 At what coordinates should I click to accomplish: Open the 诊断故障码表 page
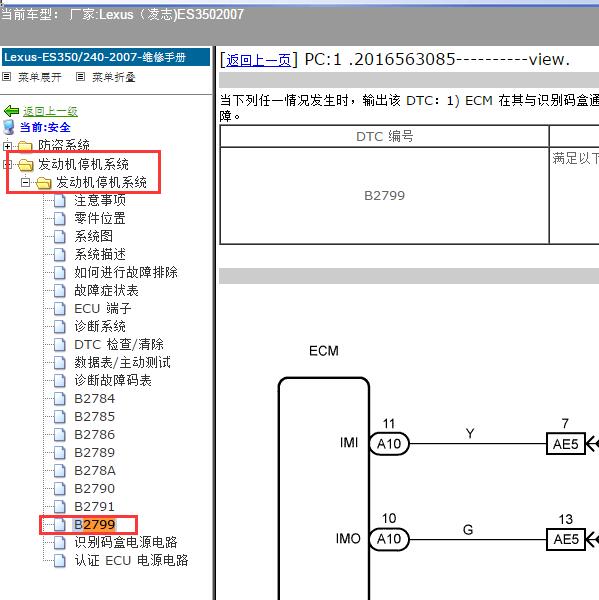[x=113, y=380]
